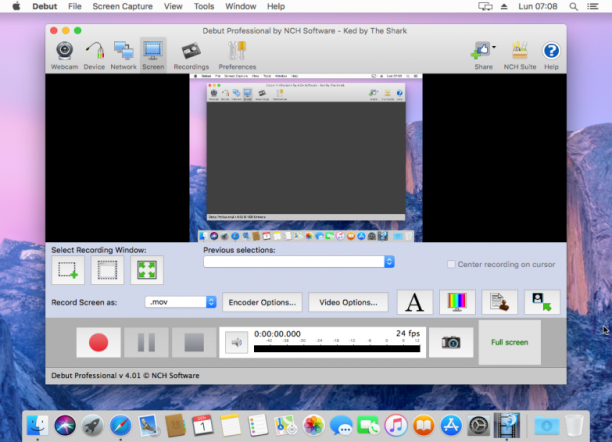The height and width of the screenshot is (442, 612).
Task: Choose a custom recording region with the plus icon
Action: [x=68, y=270]
